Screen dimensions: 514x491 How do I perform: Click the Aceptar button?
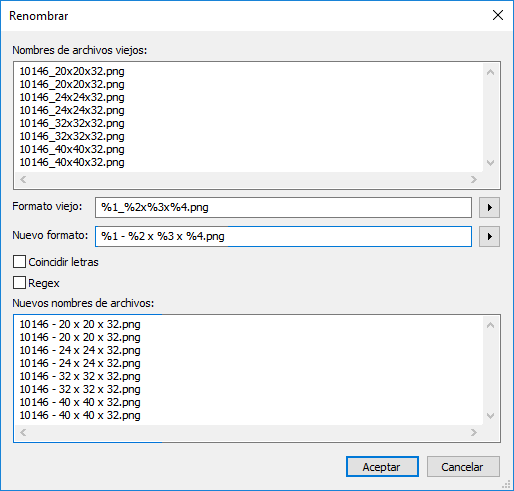click(382, 466)
